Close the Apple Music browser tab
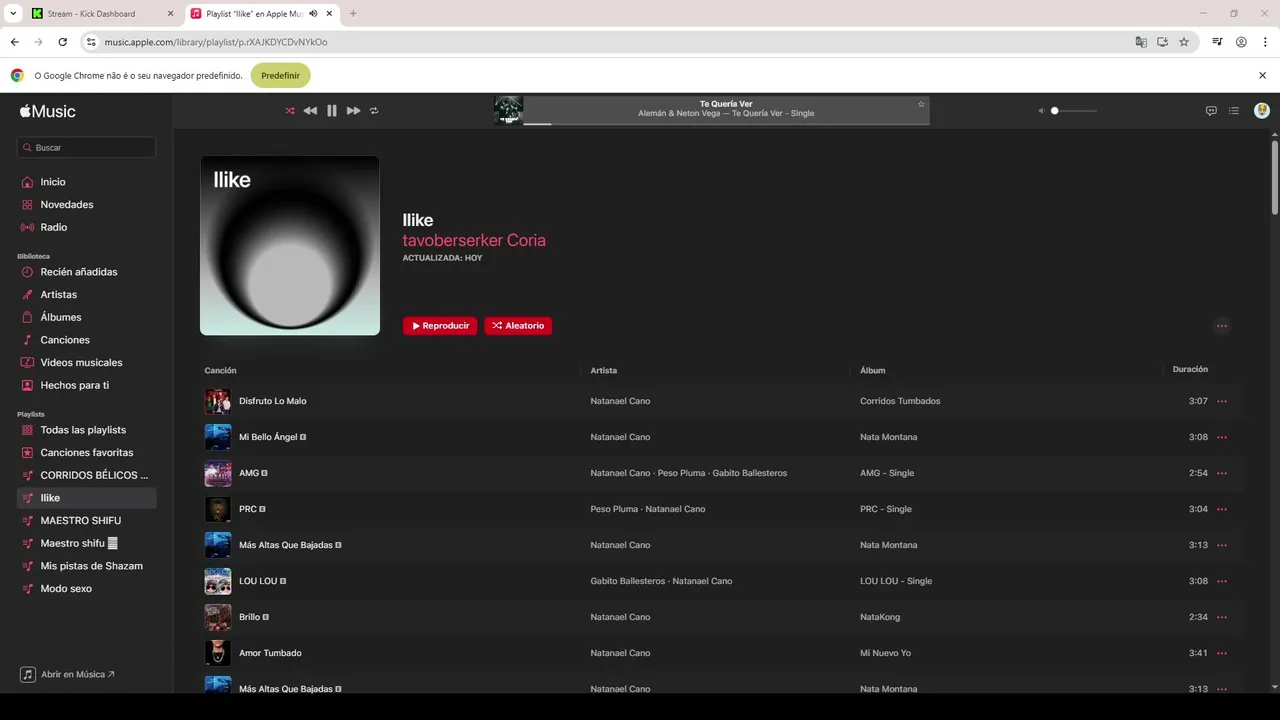 [x=329, y=14]
